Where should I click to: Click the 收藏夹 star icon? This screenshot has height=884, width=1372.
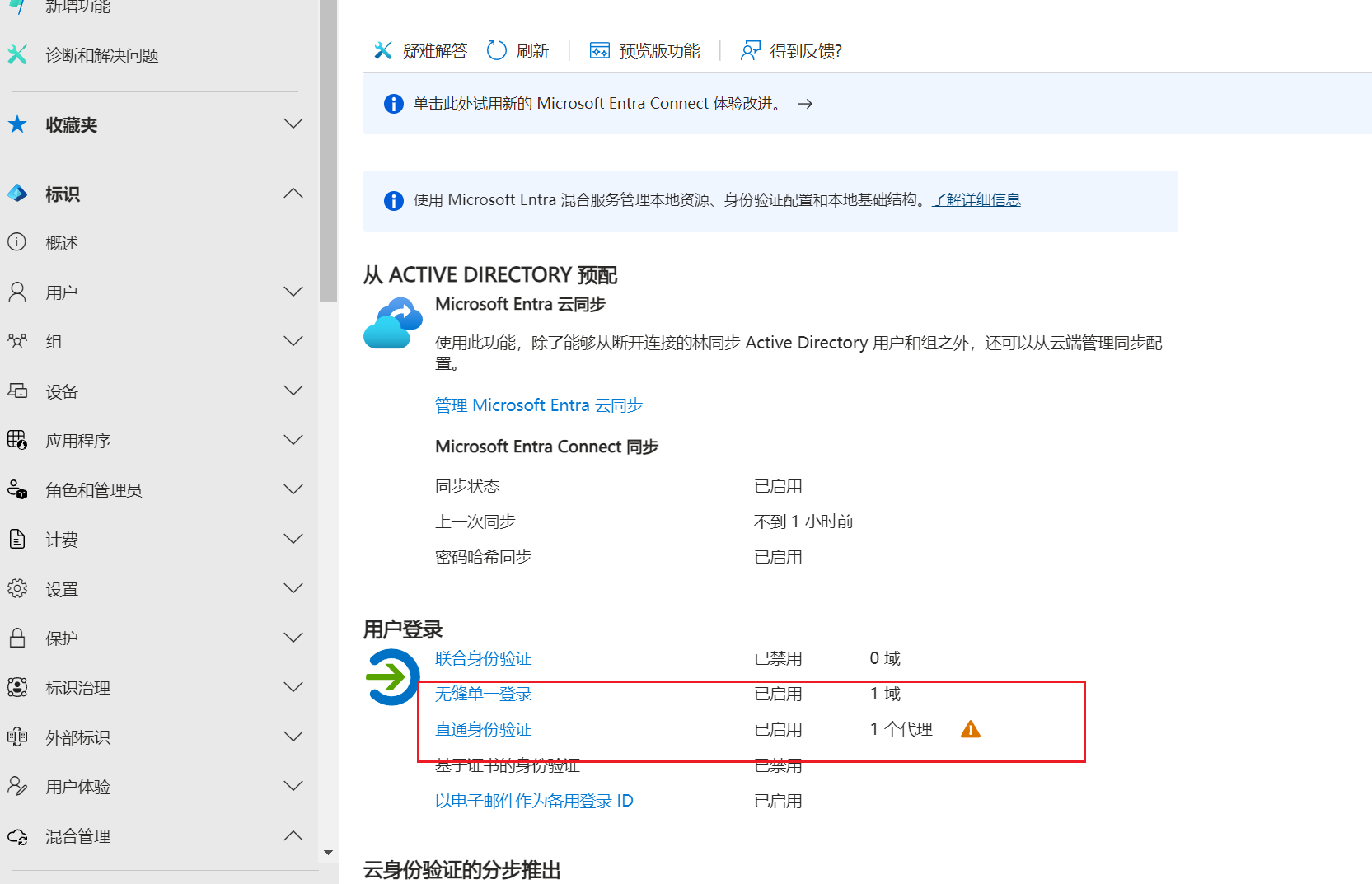click(17, 124)
